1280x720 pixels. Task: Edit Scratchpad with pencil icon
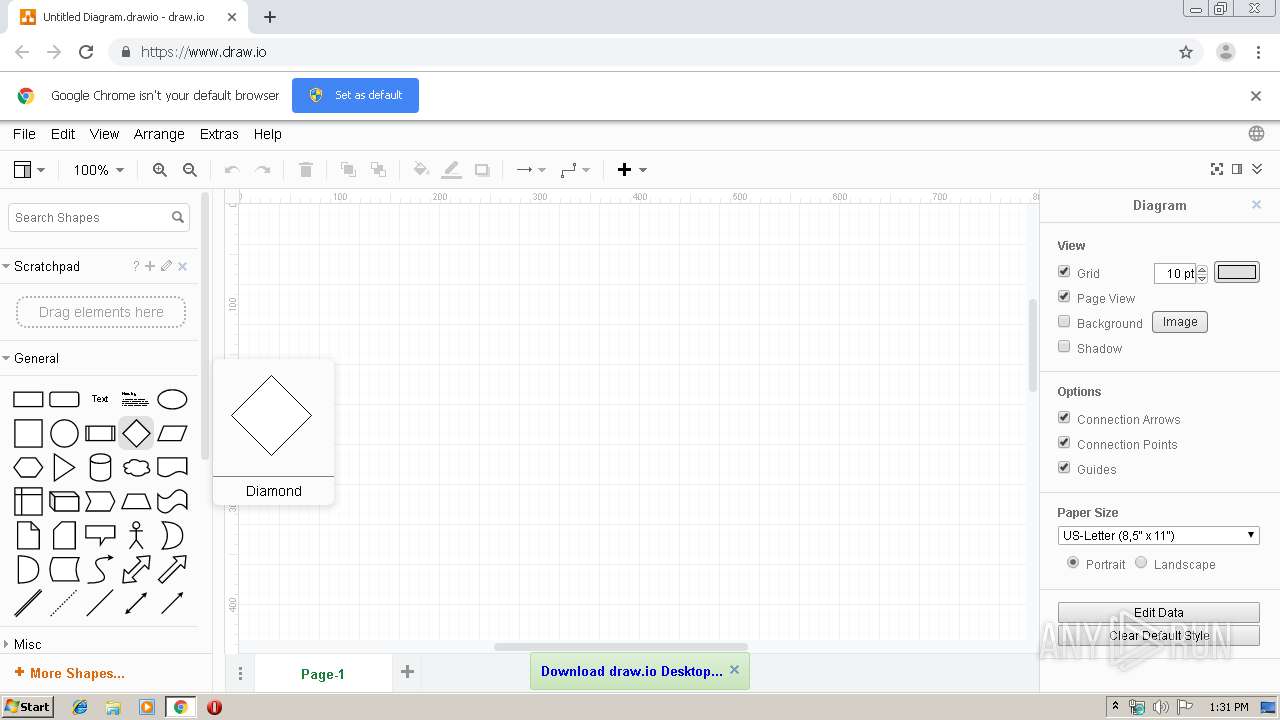(166, 266)
